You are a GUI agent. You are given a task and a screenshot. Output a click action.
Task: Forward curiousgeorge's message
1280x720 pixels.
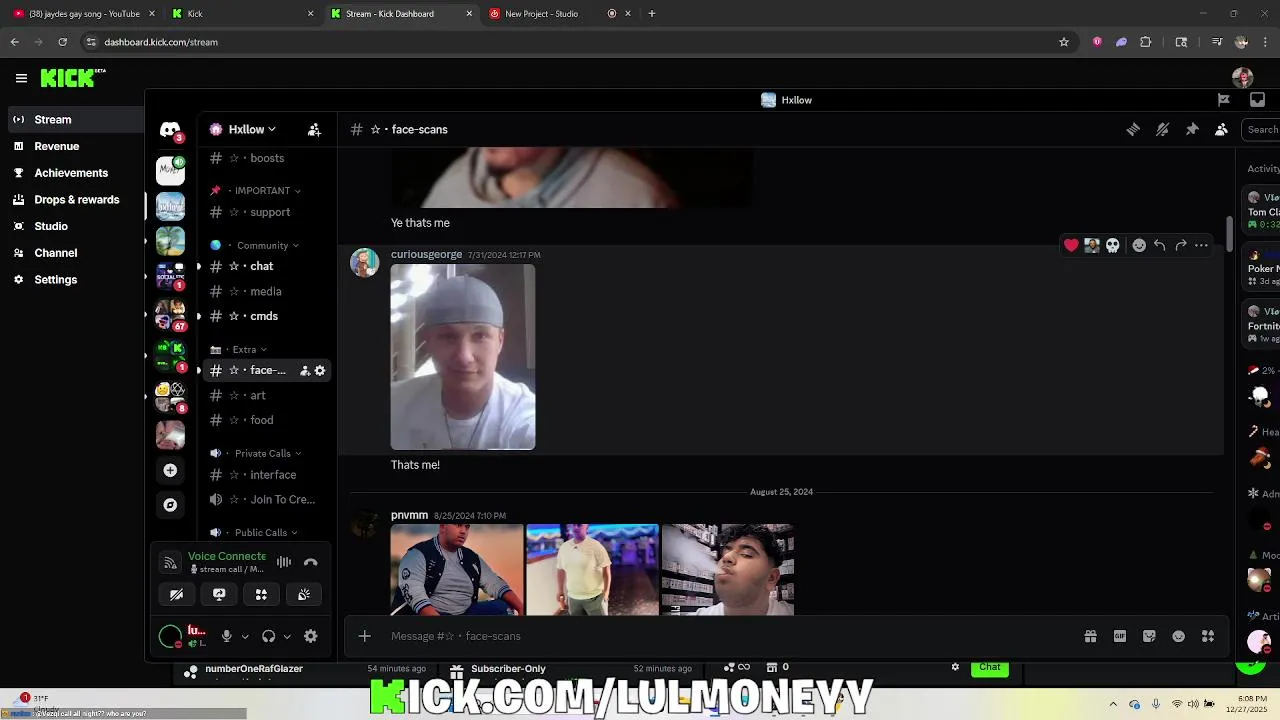coord(1181,245)
